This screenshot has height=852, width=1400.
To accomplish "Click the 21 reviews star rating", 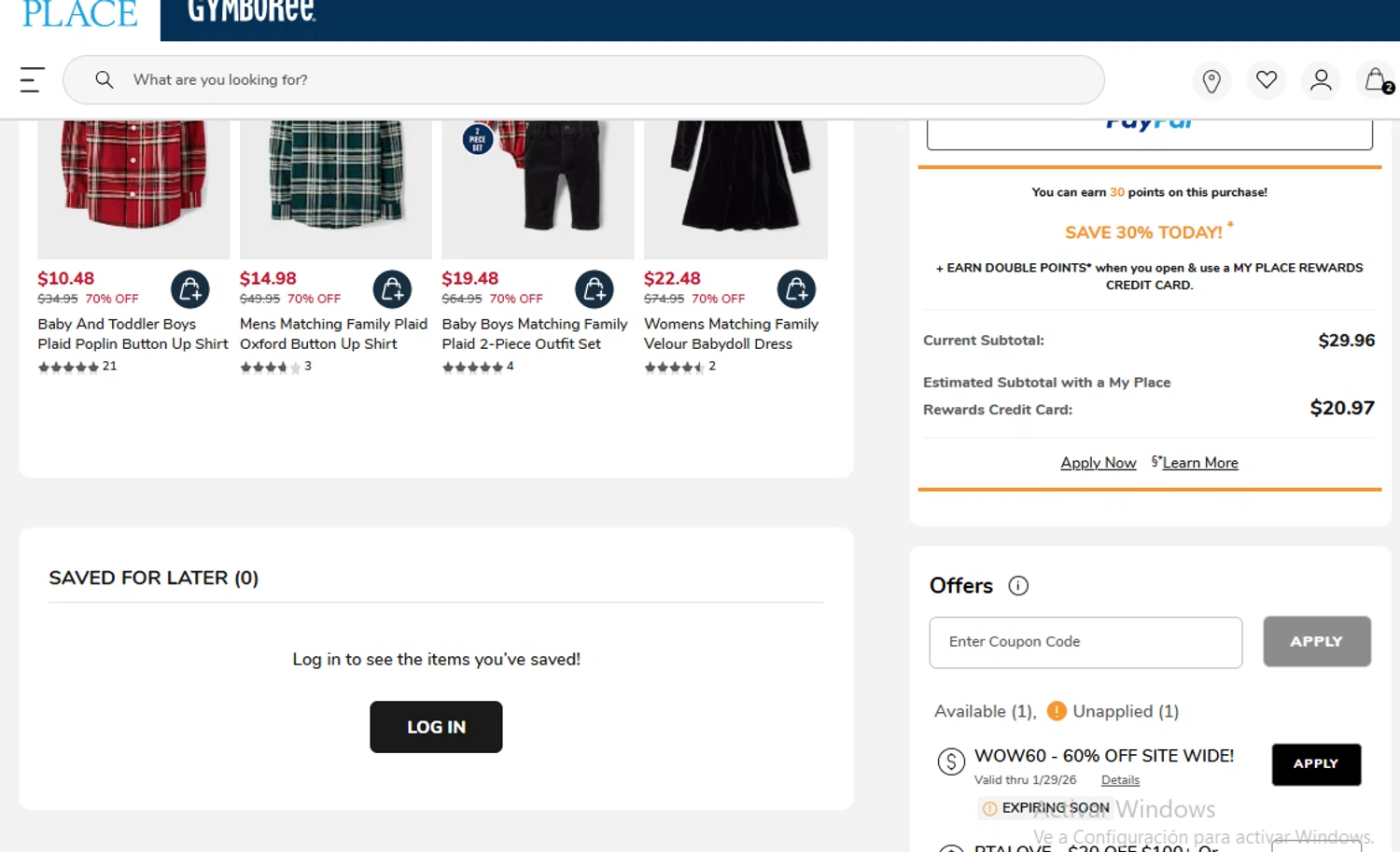I will [x=77, y=367].
